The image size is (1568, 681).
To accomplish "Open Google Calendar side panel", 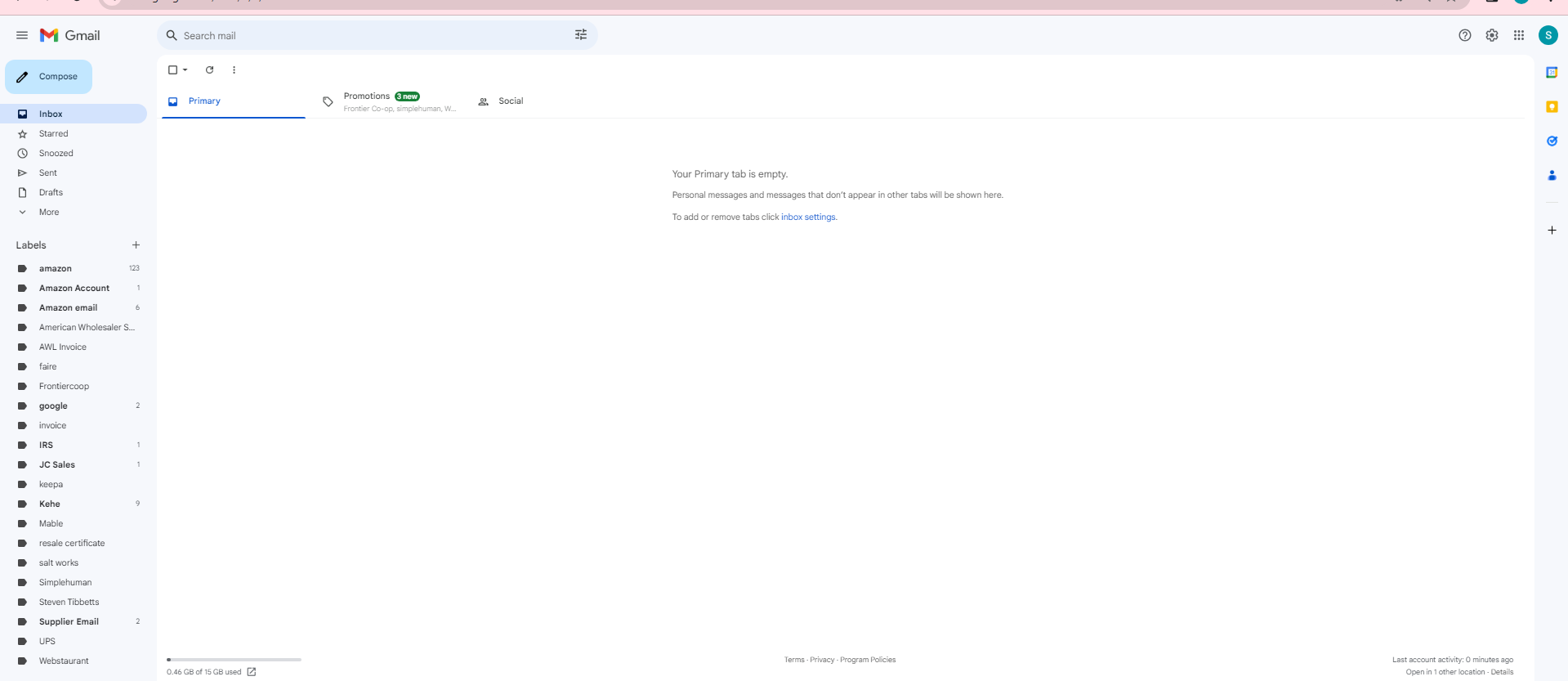I will [x=1552, y=73].
